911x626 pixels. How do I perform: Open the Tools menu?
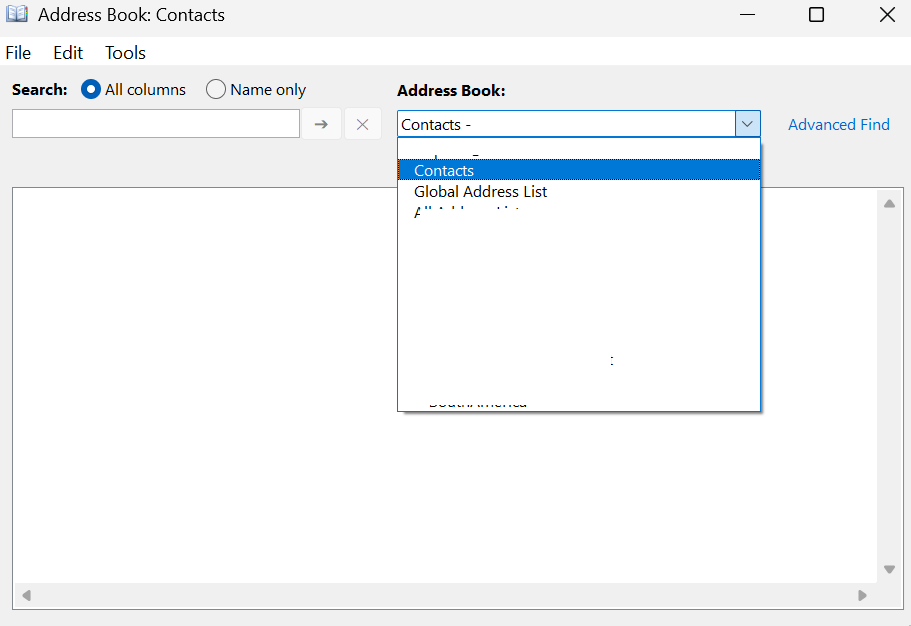[125, 53]
